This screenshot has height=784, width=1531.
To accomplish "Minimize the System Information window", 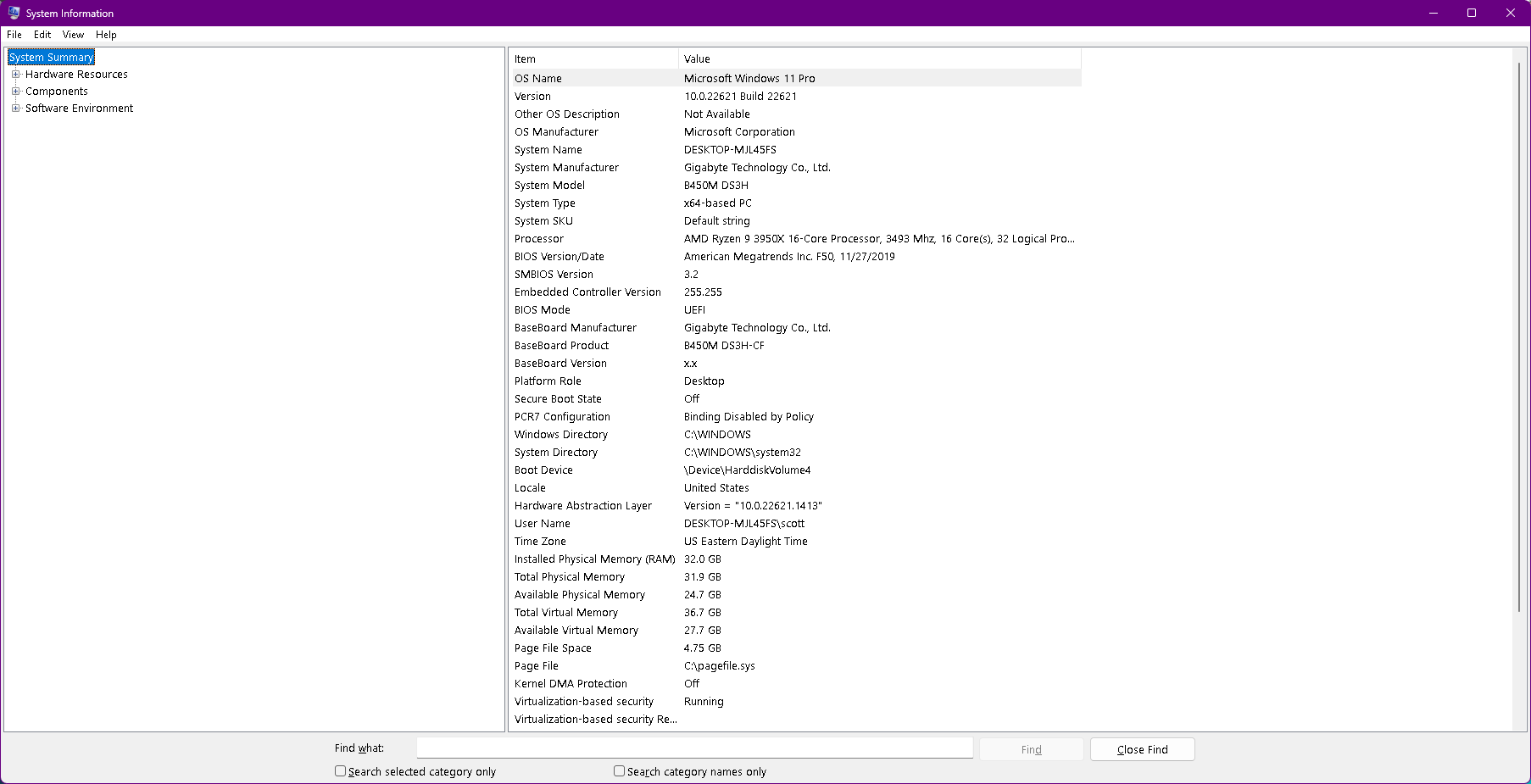I will pyautogui.click(x=1434, y=13).
